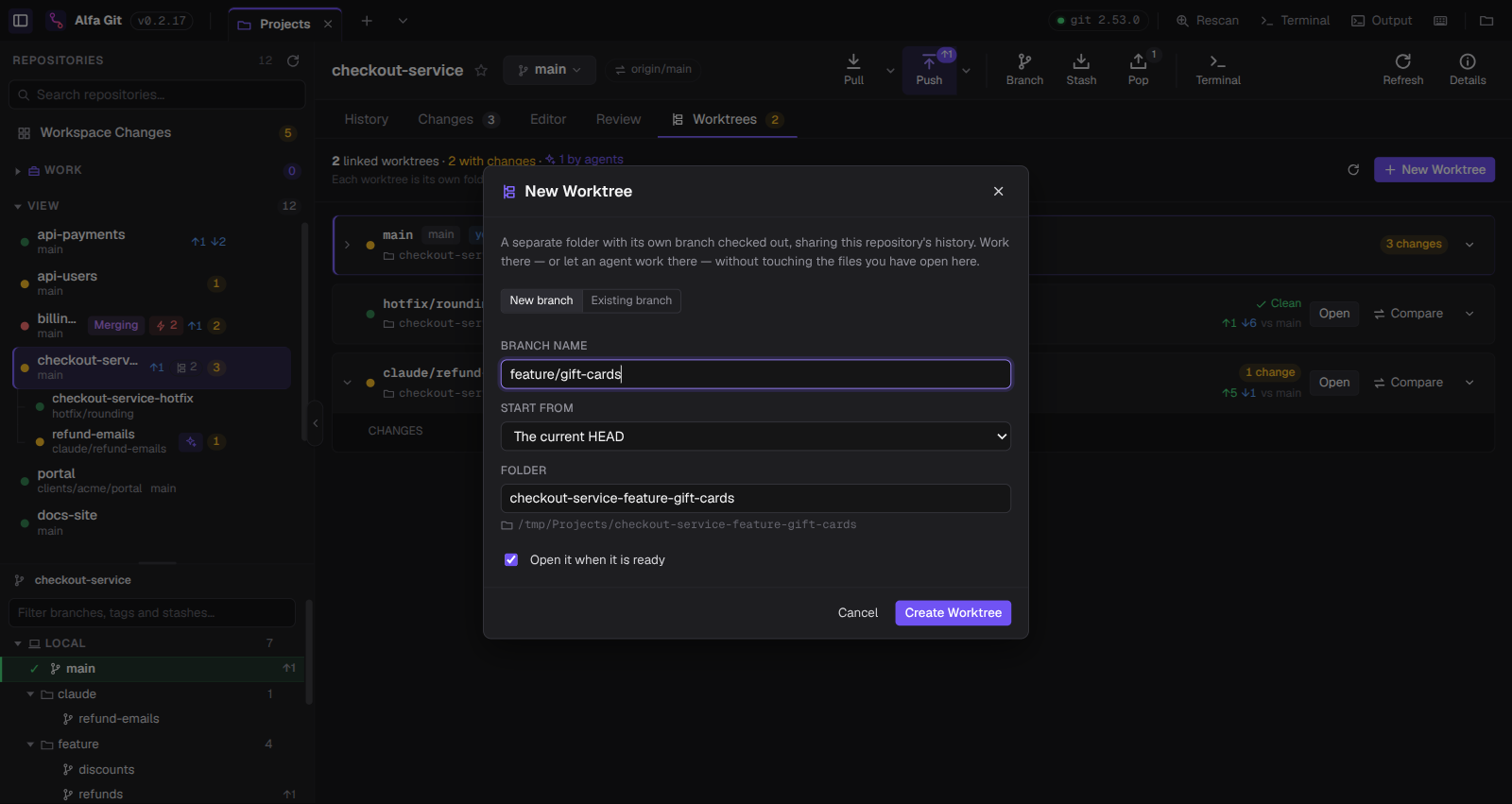Viewport: 1512px width, 804px height.
Task: Compare the hotfix/rounding worktree
Action: [x=1408, y=314]
